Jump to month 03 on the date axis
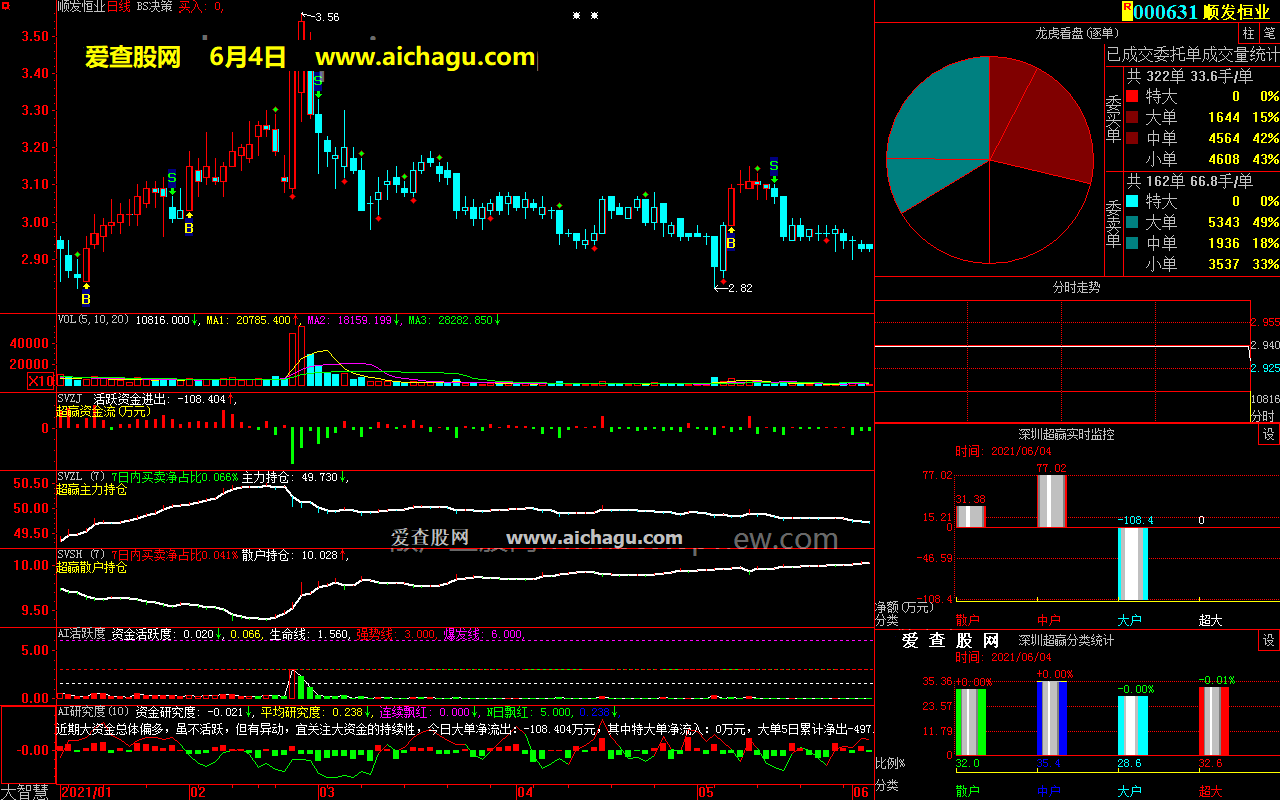This screenshot has height=800, width=1280. click(326, 792)
